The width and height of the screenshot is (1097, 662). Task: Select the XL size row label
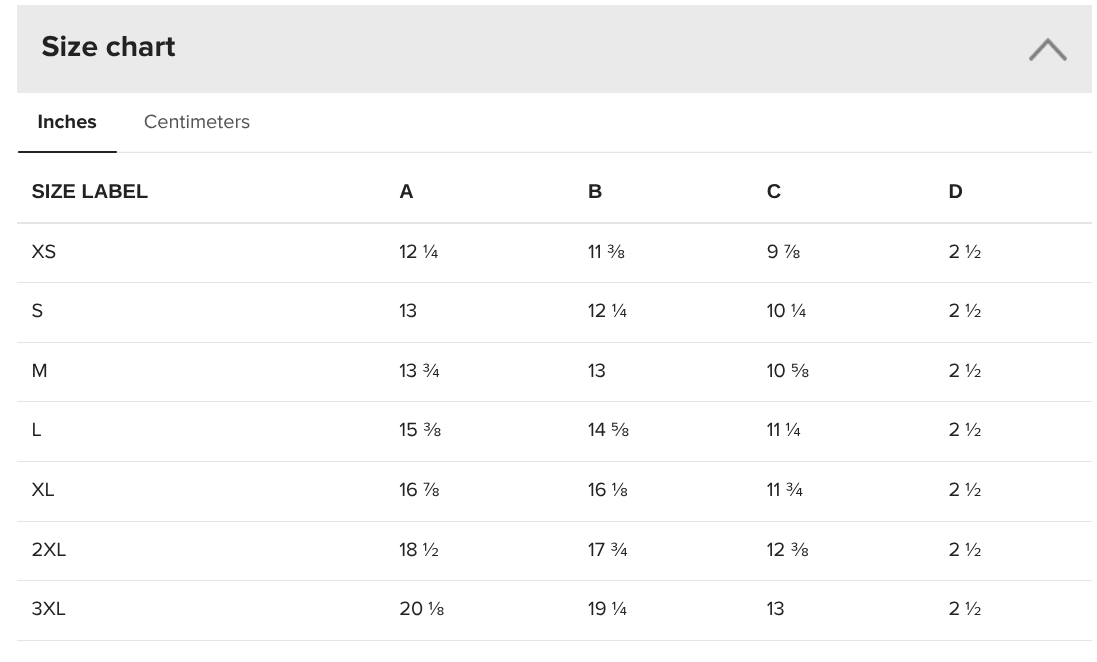click(x=43, y=490)
